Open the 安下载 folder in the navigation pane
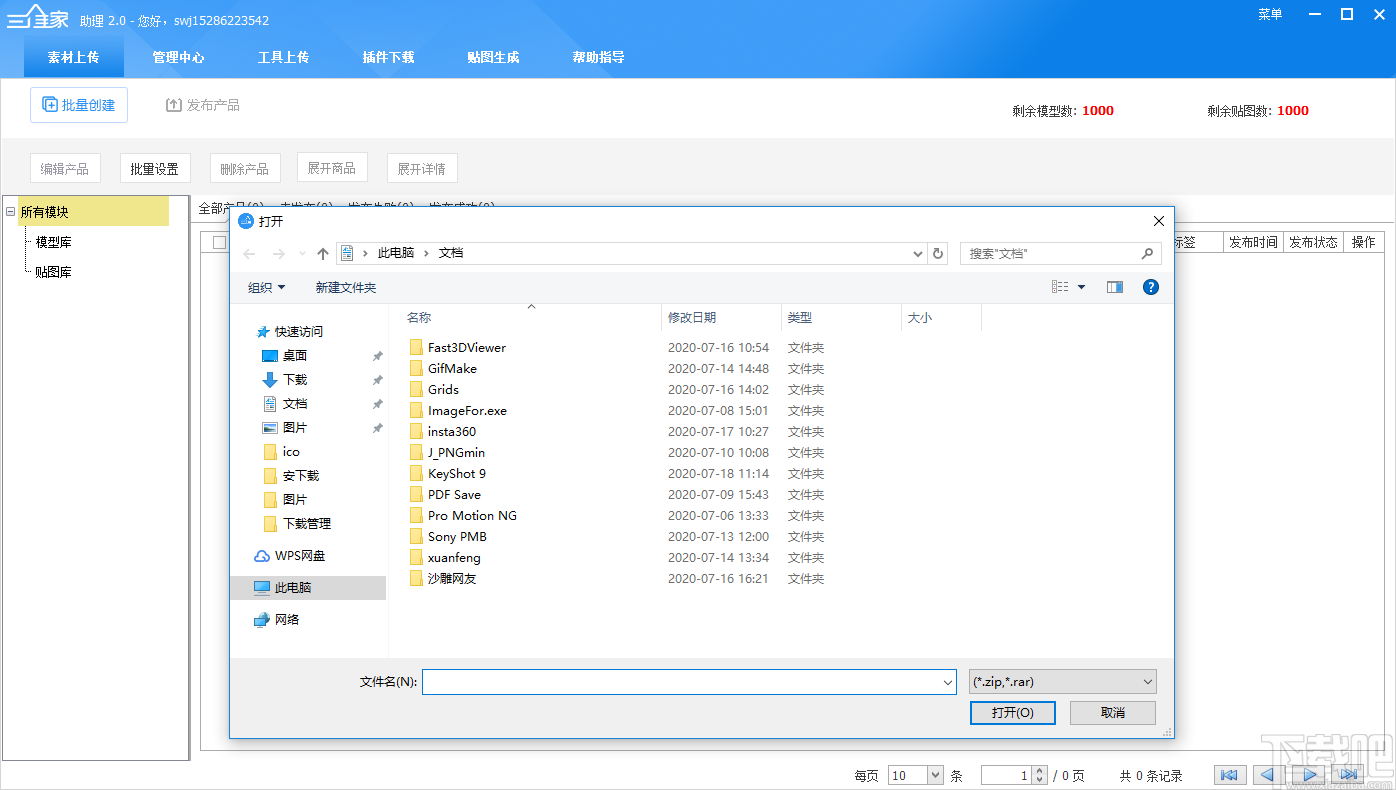1396x790 pixels. [300, 476]
